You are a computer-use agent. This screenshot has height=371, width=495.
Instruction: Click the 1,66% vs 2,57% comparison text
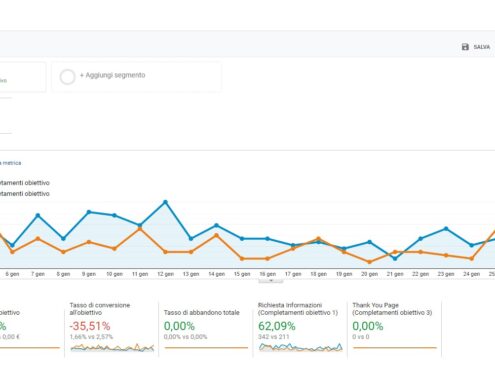[91, 337]
